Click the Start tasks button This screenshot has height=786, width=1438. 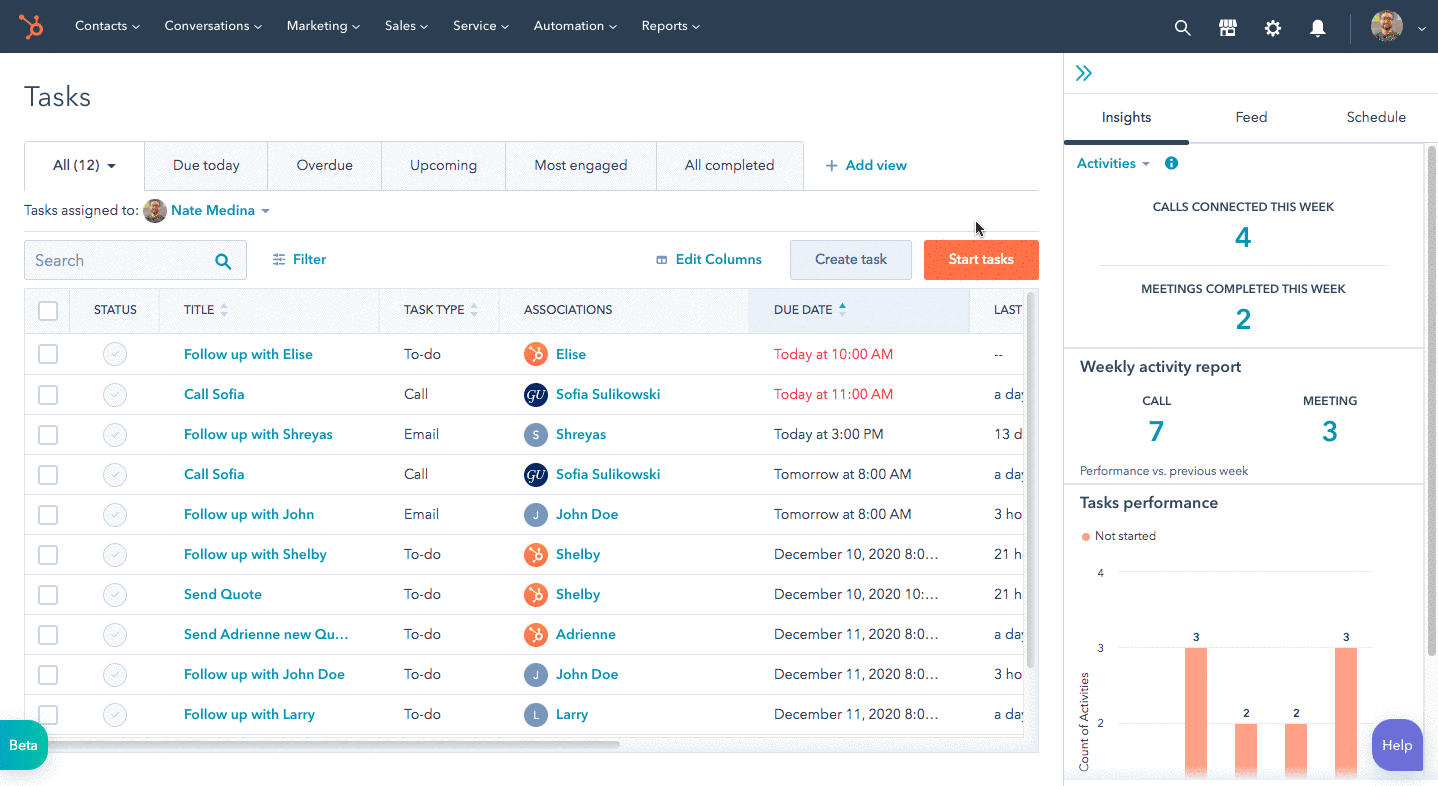[x=980, y=259]
